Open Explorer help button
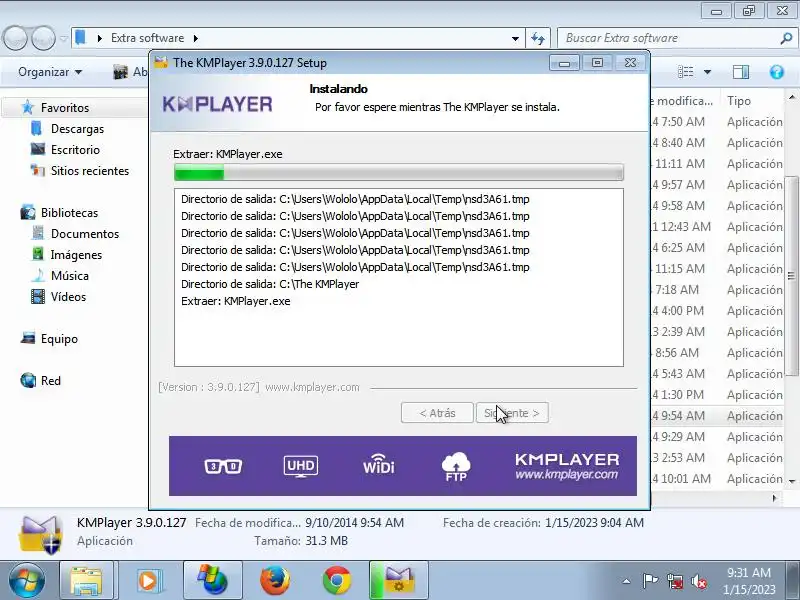 tap(777, 72)
